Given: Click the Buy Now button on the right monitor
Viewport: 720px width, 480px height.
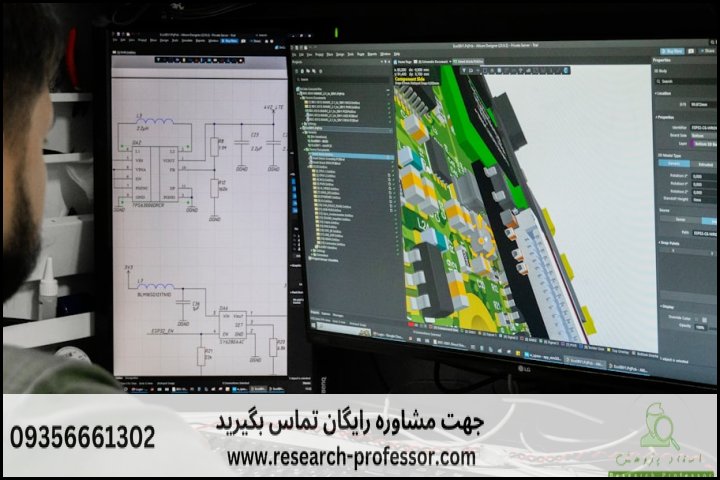Looking at the screenshot, I should coord(673,51).
